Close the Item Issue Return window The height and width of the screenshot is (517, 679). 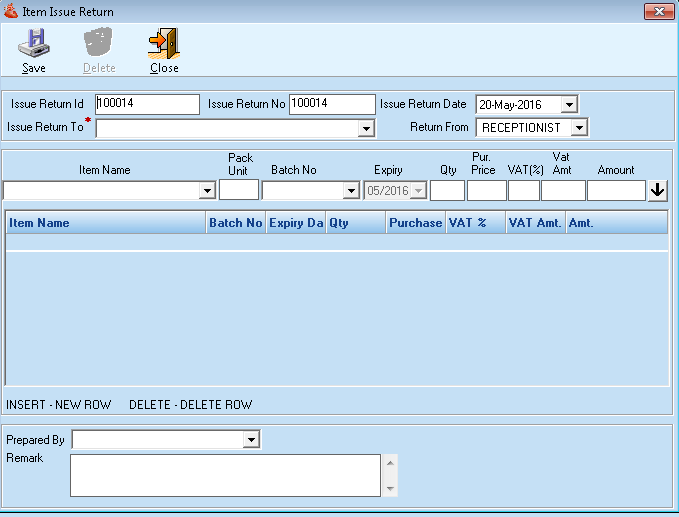click(656, 11)
